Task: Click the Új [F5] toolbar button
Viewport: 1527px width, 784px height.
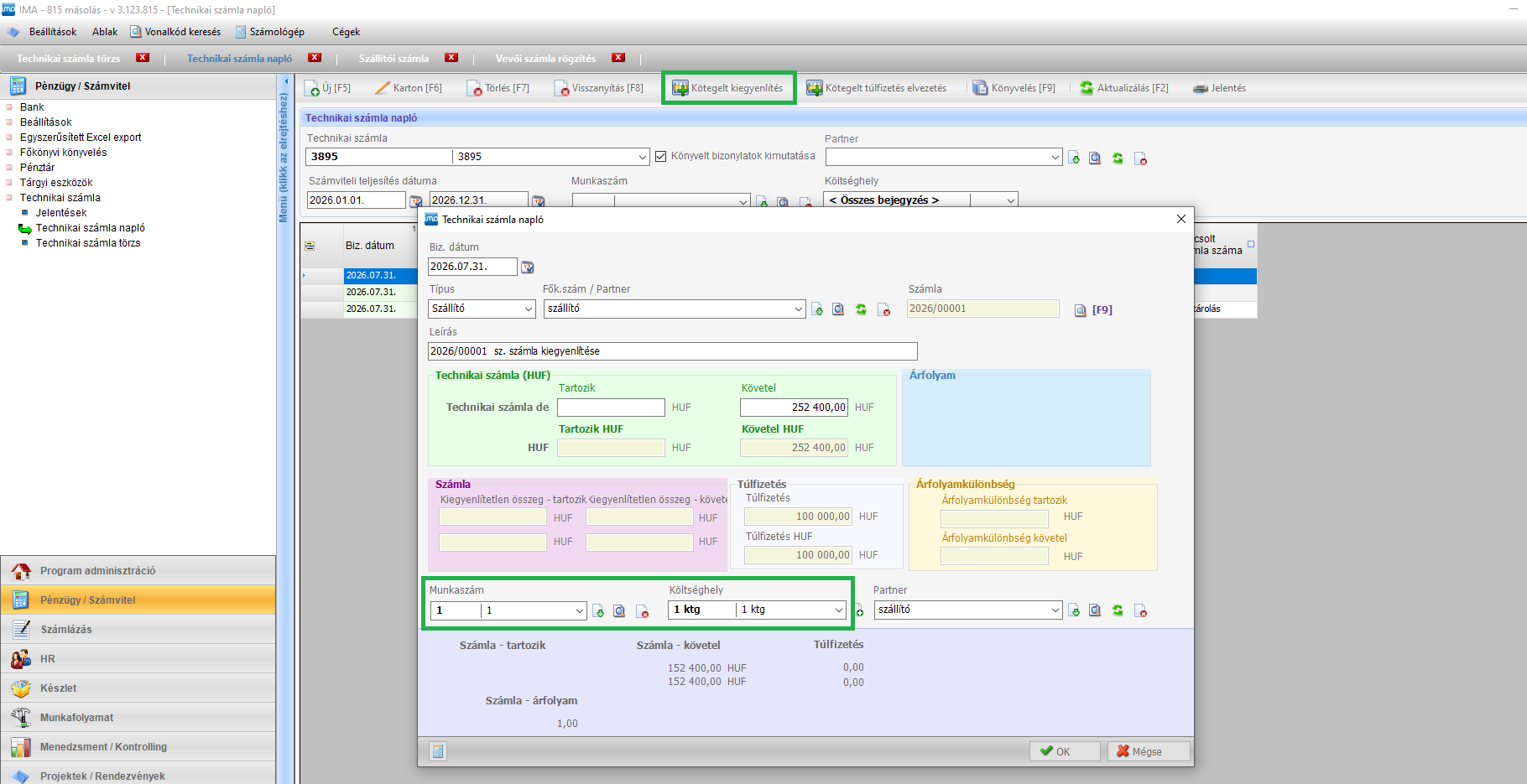Action: (327, 88)
